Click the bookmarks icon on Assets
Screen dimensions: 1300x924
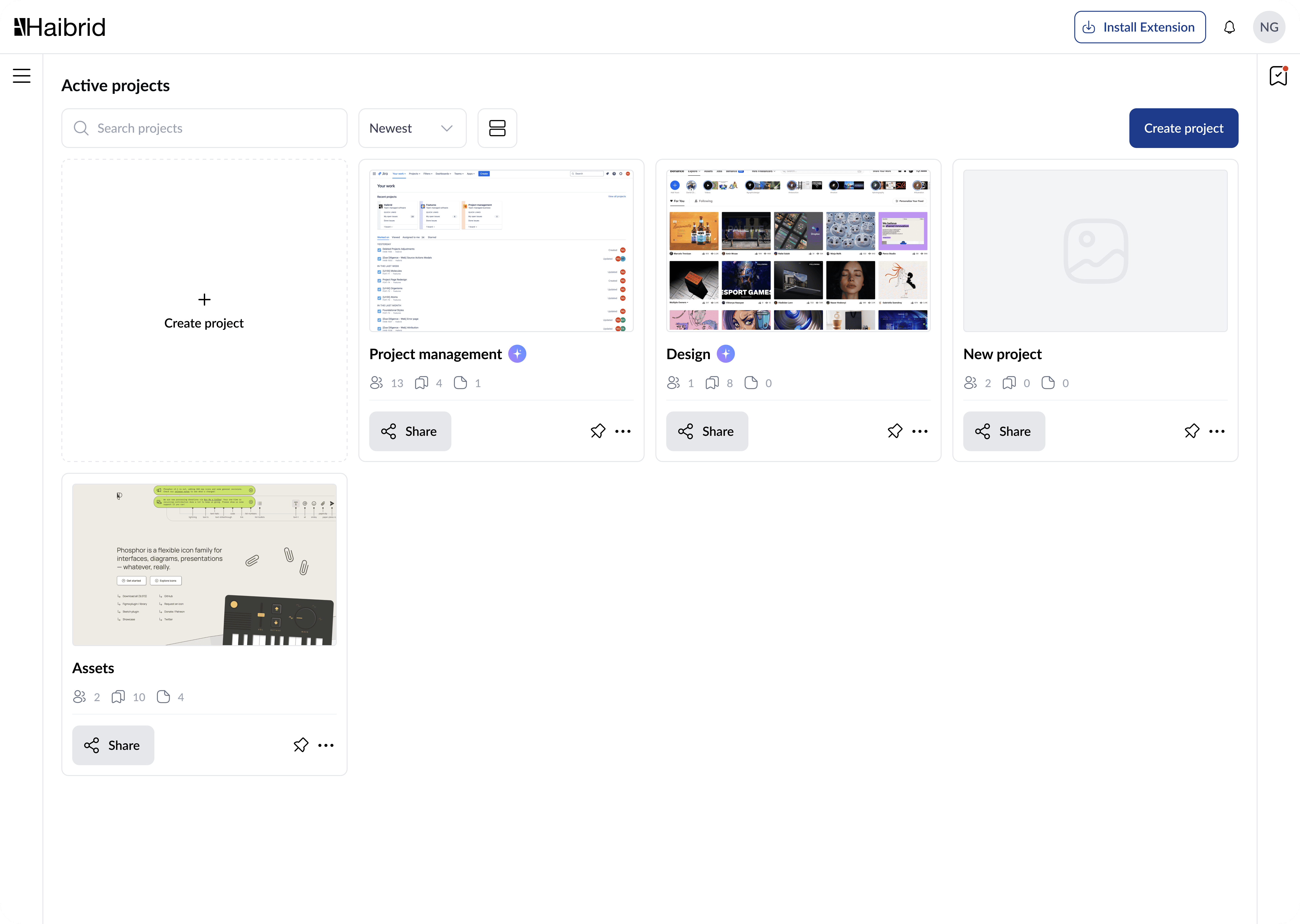pos(118,697)
